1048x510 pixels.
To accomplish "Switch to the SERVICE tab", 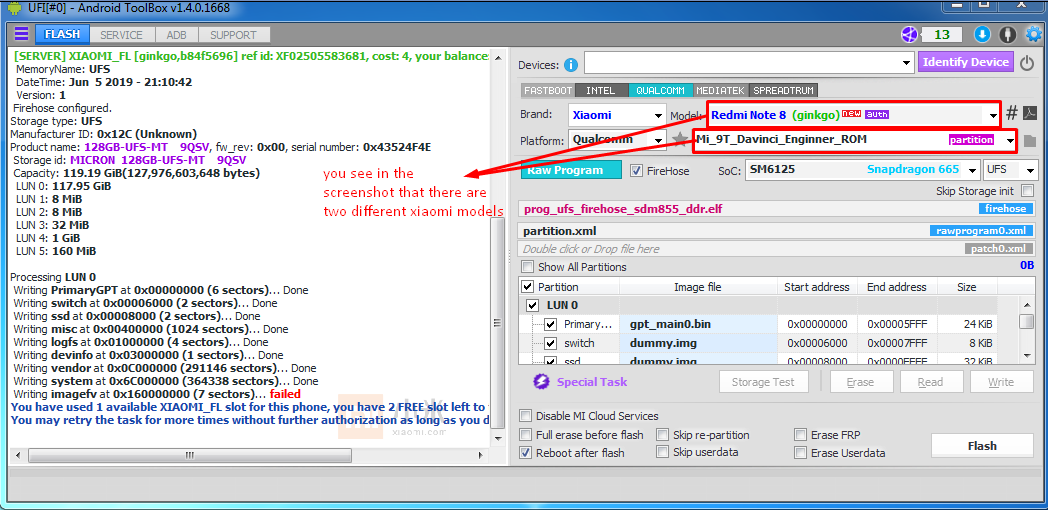I will [x=122, y=35].
